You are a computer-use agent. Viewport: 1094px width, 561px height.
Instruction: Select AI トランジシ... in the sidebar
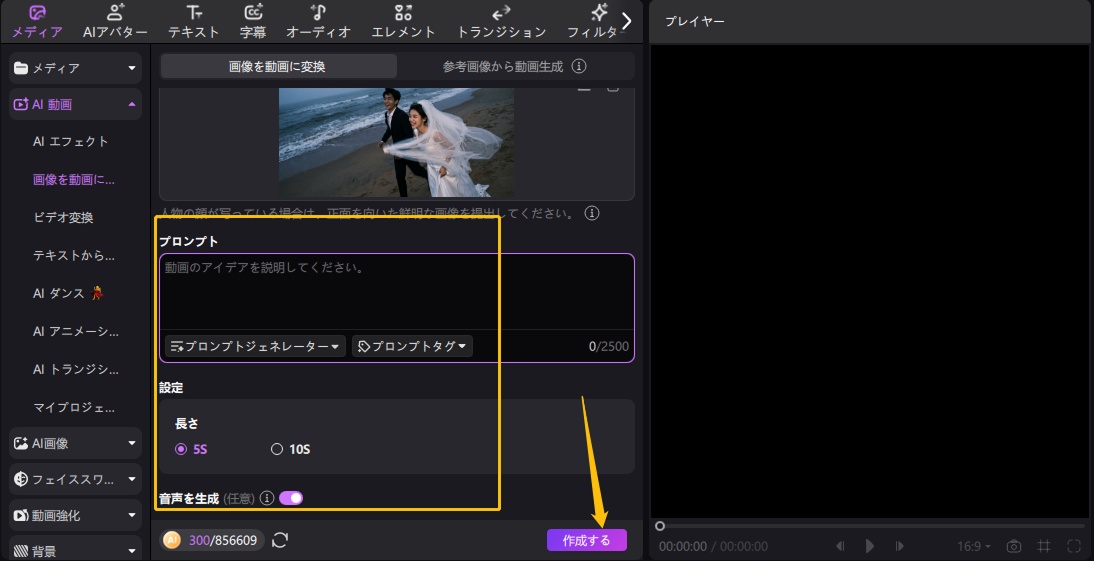(x=75, y=369)
